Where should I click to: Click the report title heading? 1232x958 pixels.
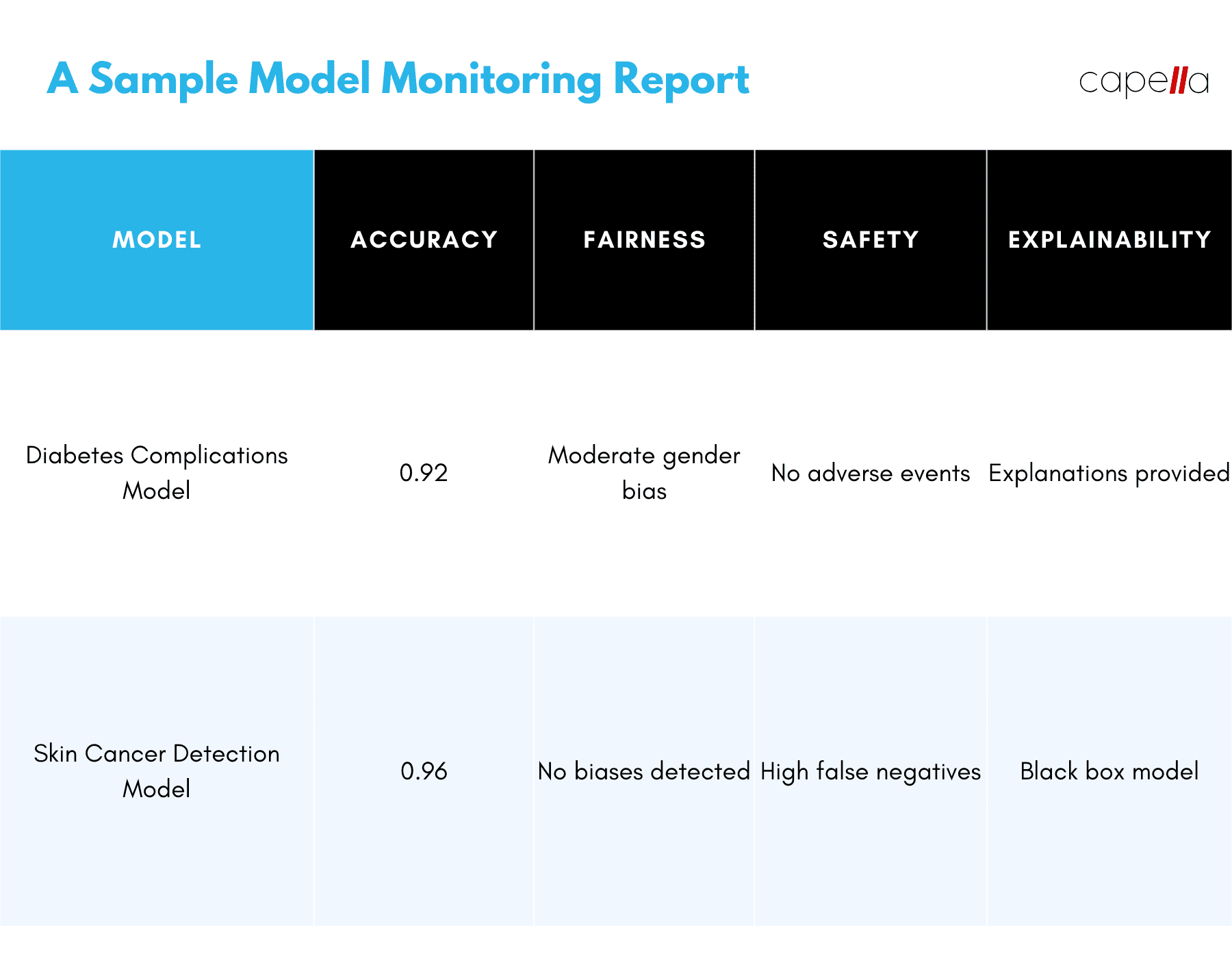(x=398, y=79)
